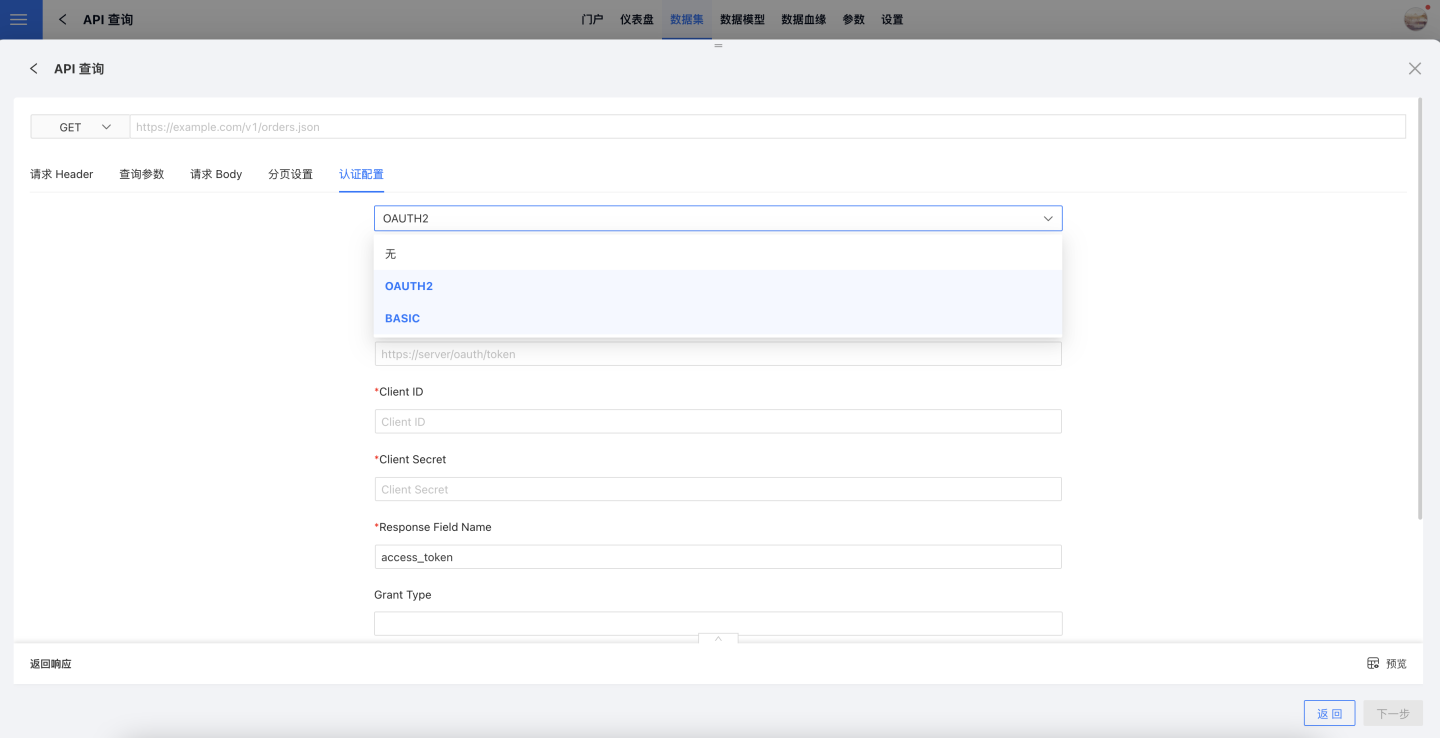Open the GET request method dropdown
1440x738 pixels.
tap(80, 127)
